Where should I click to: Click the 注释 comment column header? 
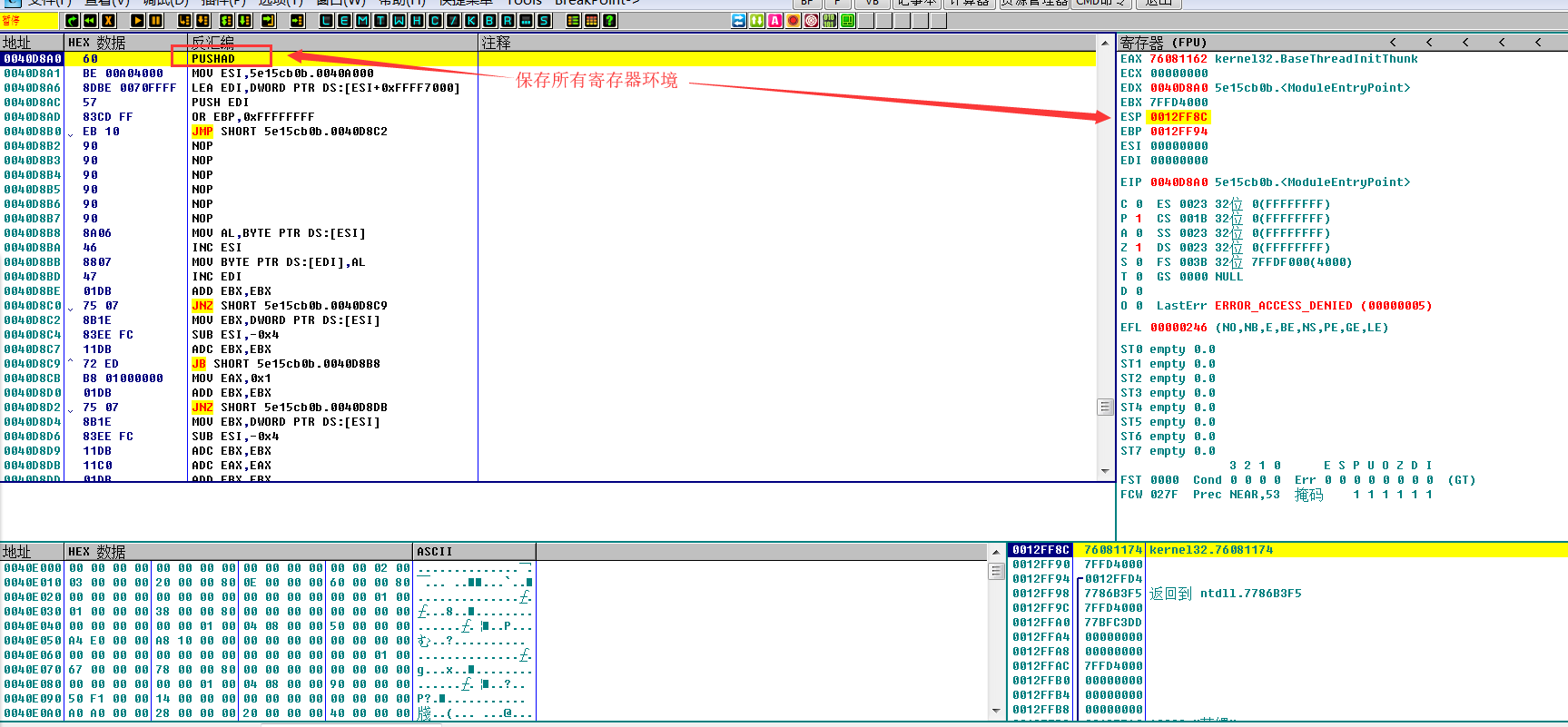click(787, 43)
